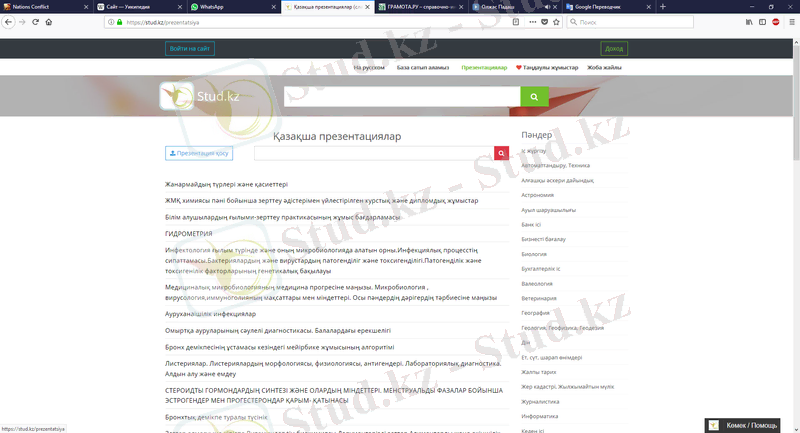Select the Журналистика subject

point(540,402)
